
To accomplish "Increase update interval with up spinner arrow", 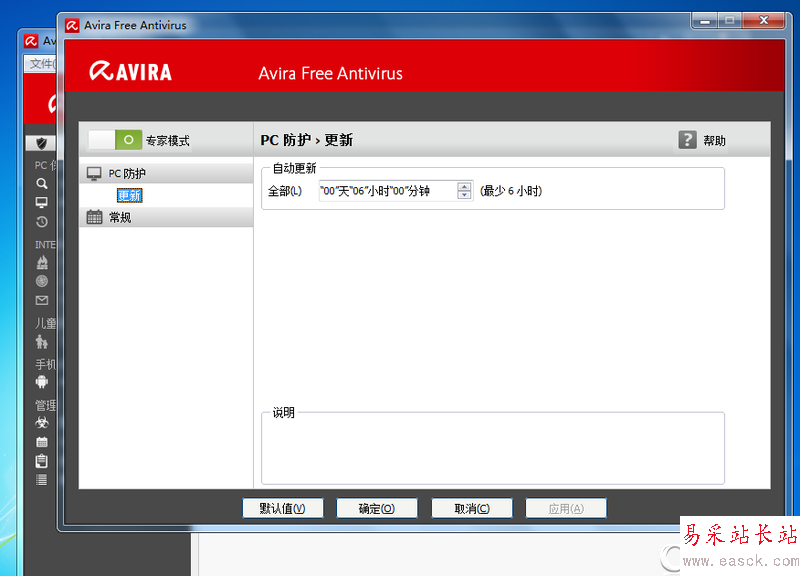I will point(464,186).
